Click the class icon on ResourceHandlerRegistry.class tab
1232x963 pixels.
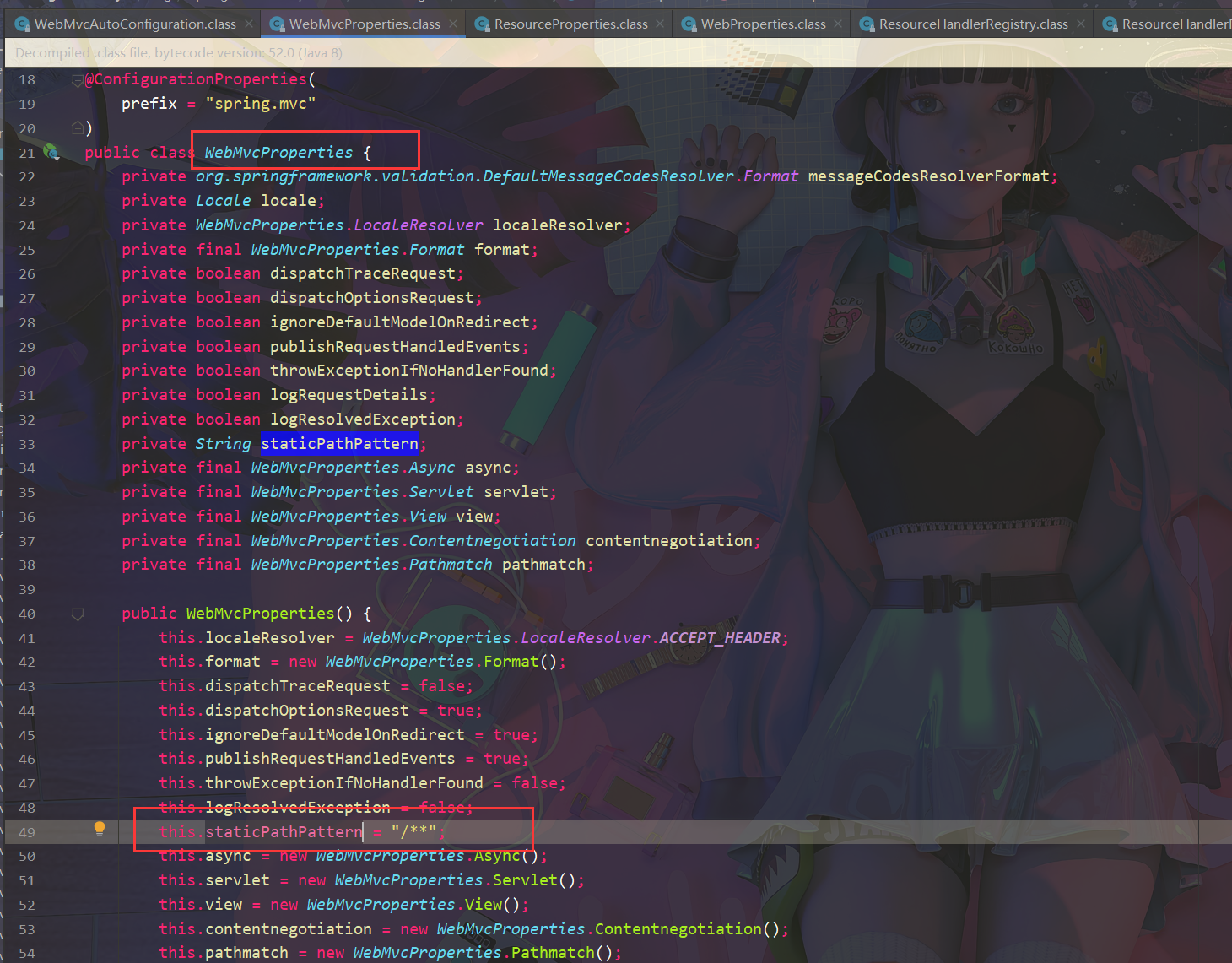coord(867,24)
